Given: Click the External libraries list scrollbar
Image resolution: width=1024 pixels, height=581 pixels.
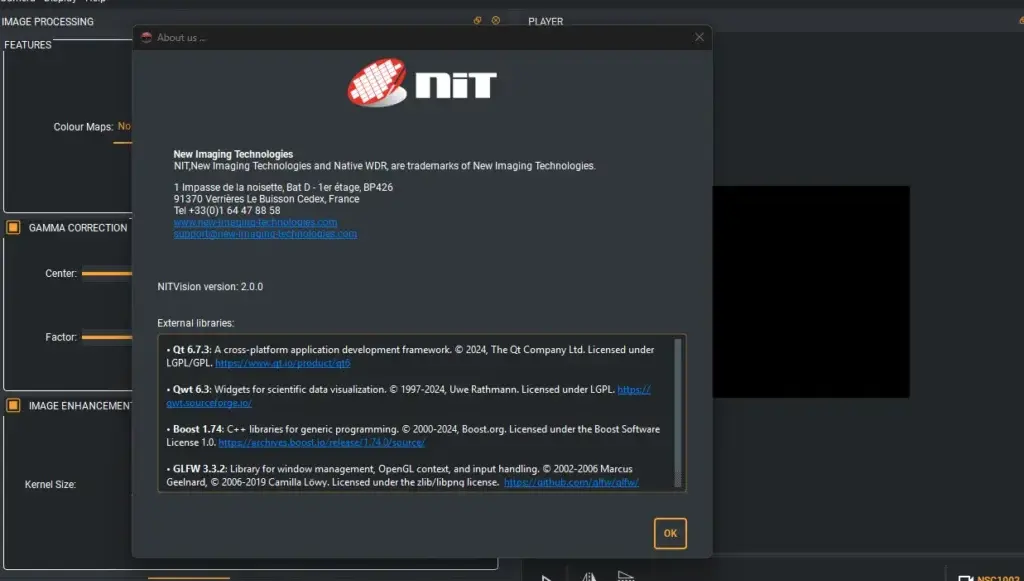Looking at the screenshot, I should point(678,413).
